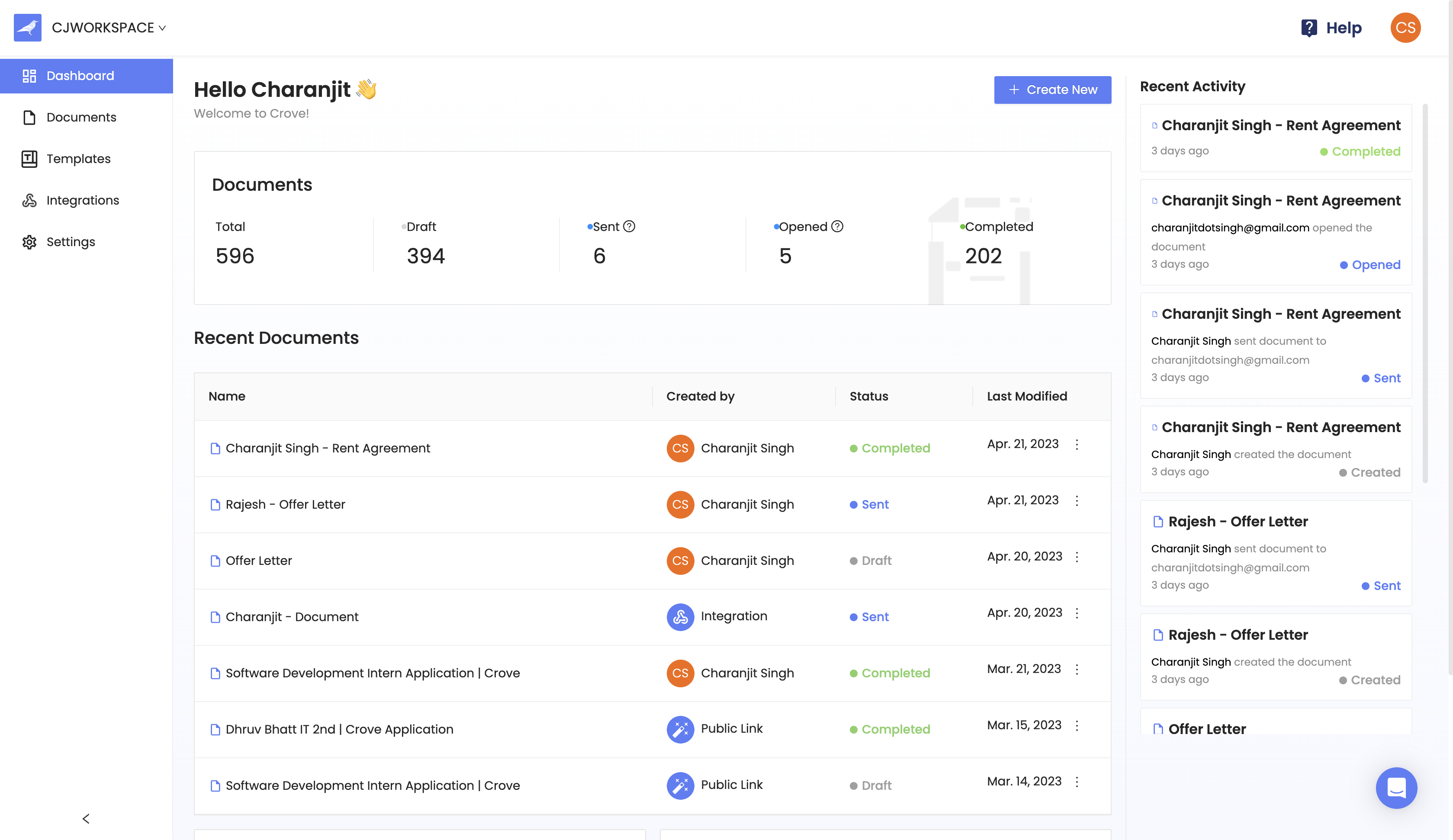Open Settings in the sidebar
The width and height of the screenshot is (1453, 840).
coord(87,241)
